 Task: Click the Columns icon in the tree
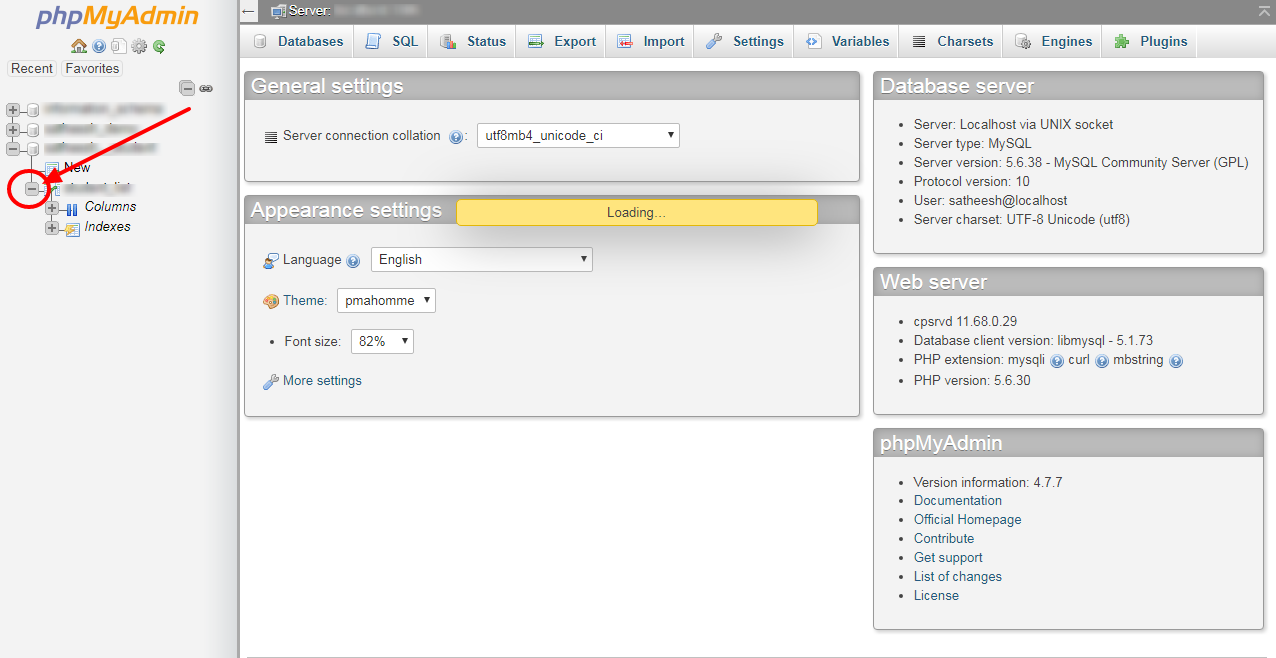[x=72, y=208]
